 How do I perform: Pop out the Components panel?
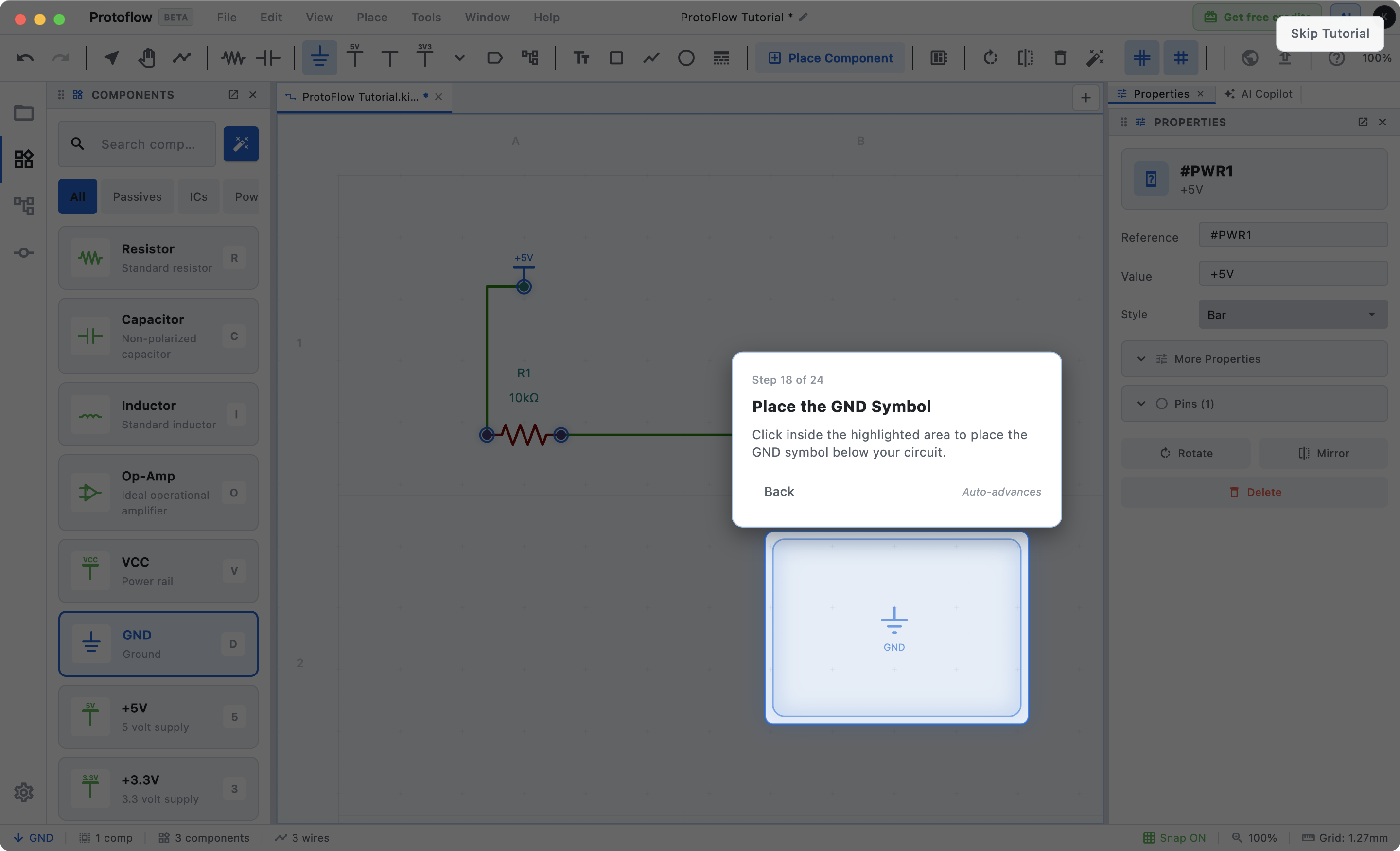pyautogui.click(x=233, y=94)
